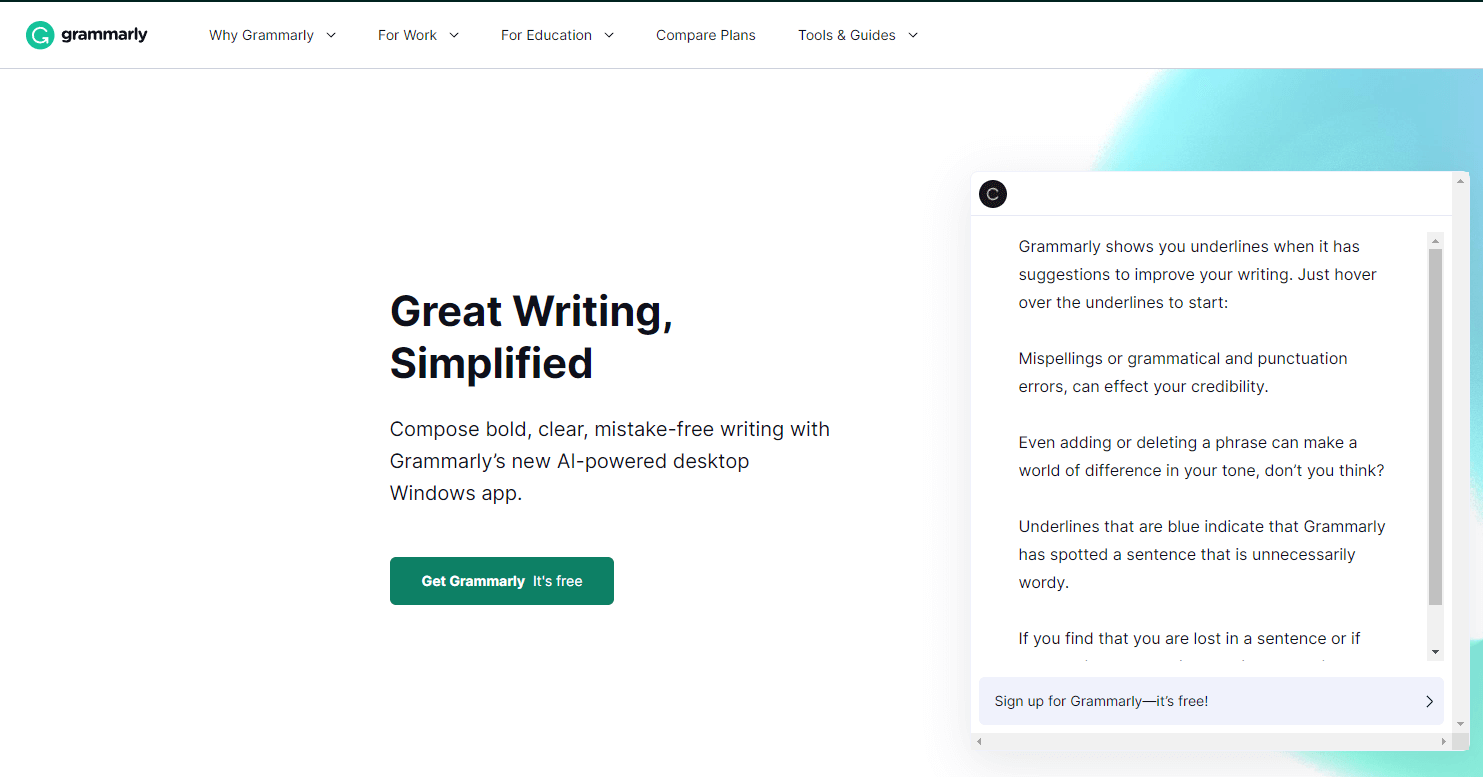Expand the Why Grammarly chevron
Screen dimensions: 1483x777
coord(331,35)
